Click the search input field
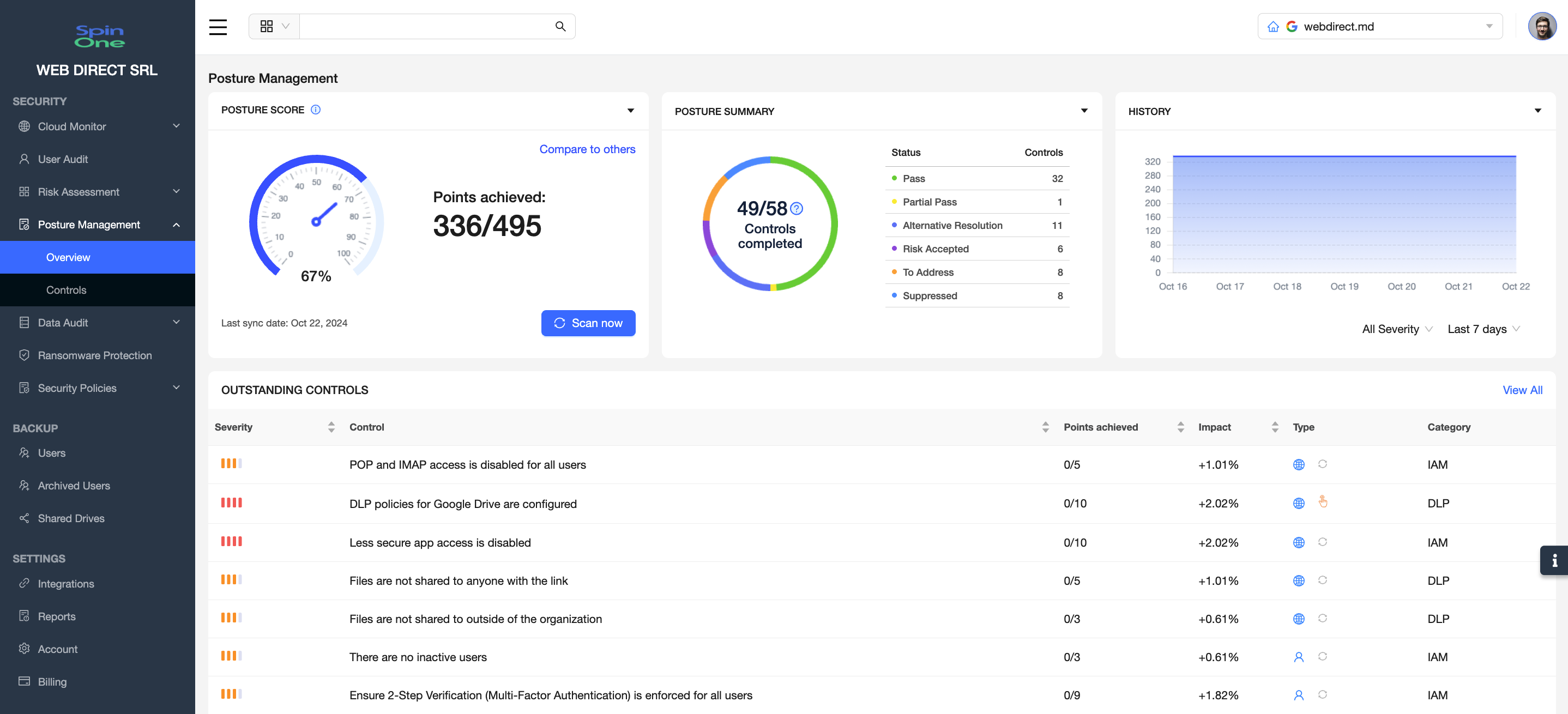This screenshot has width=1568, height=714. tap(426, 27)
